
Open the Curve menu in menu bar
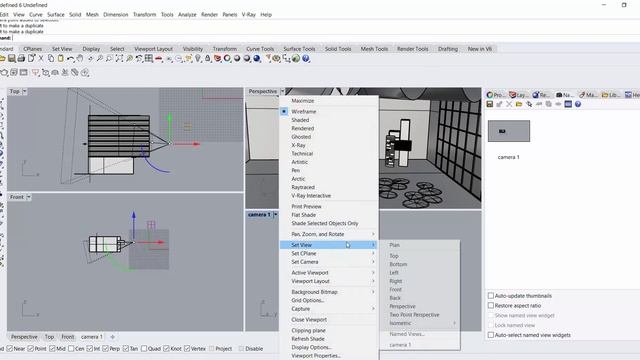click(36, 14)
